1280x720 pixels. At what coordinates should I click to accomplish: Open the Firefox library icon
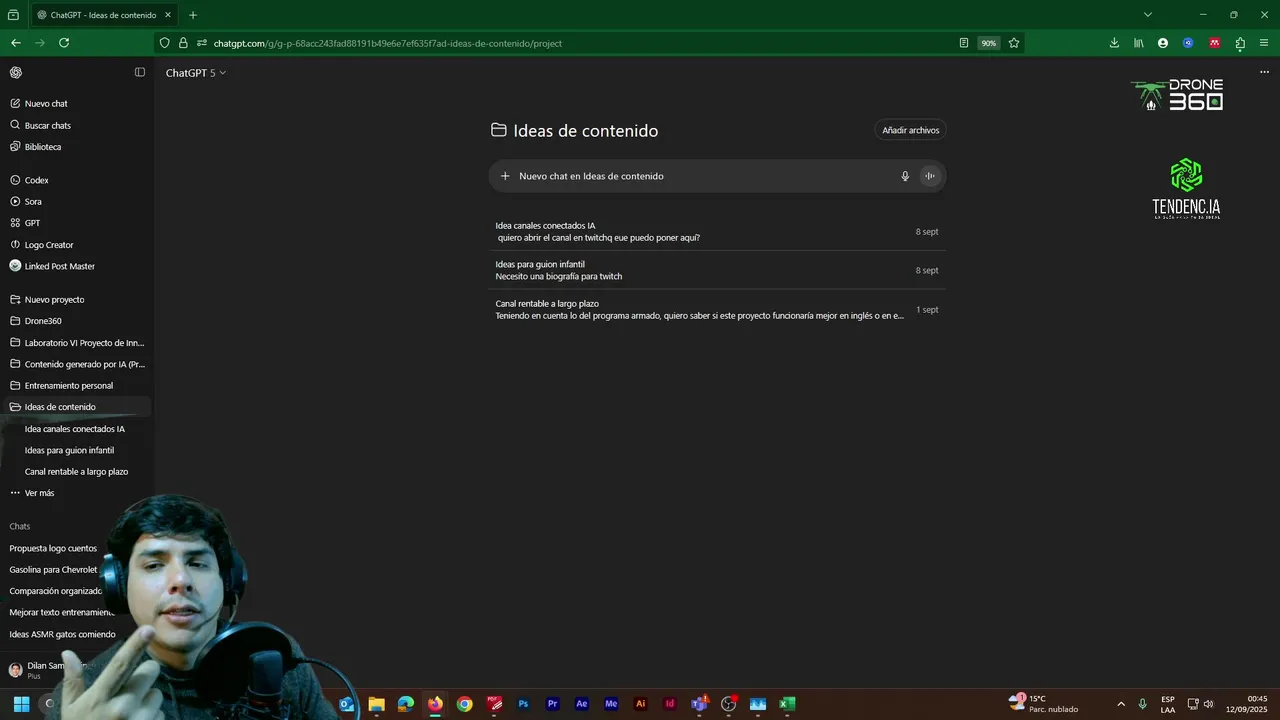tap(1139, 43)
